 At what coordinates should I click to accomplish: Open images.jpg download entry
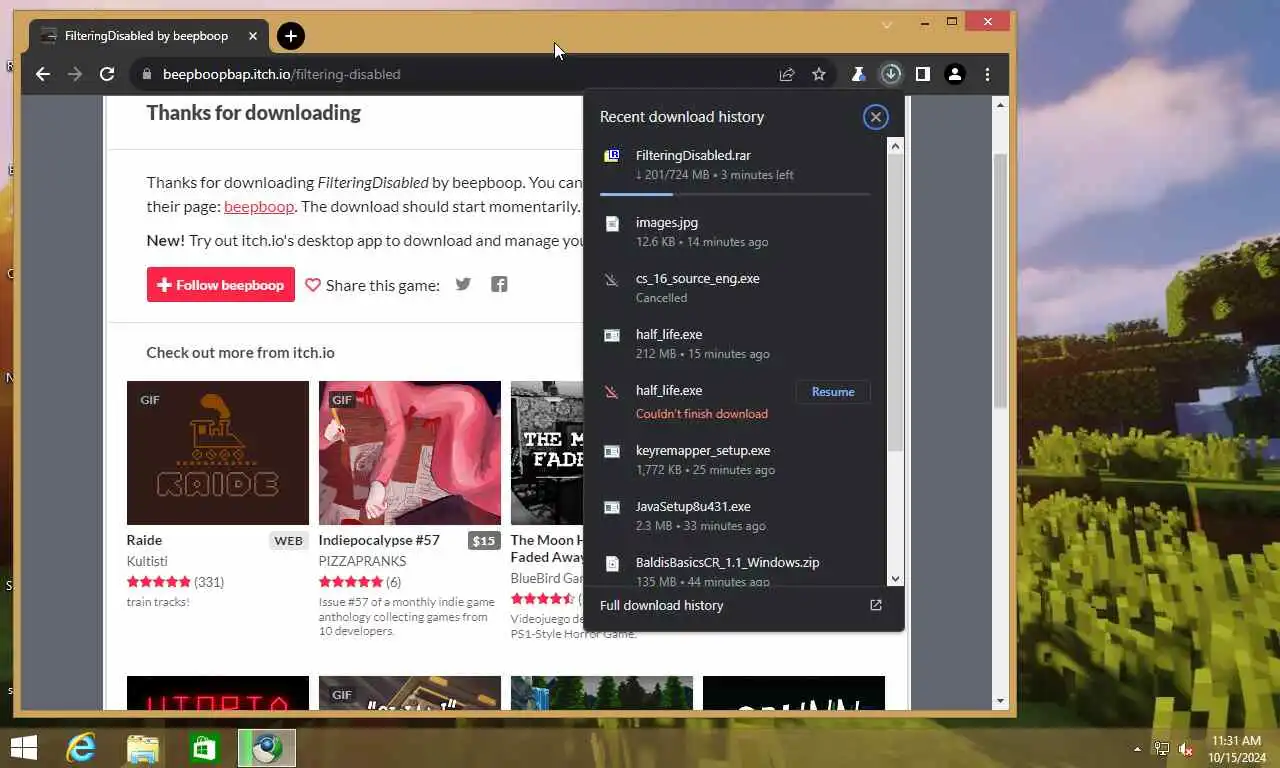click(x=735, y=231)
